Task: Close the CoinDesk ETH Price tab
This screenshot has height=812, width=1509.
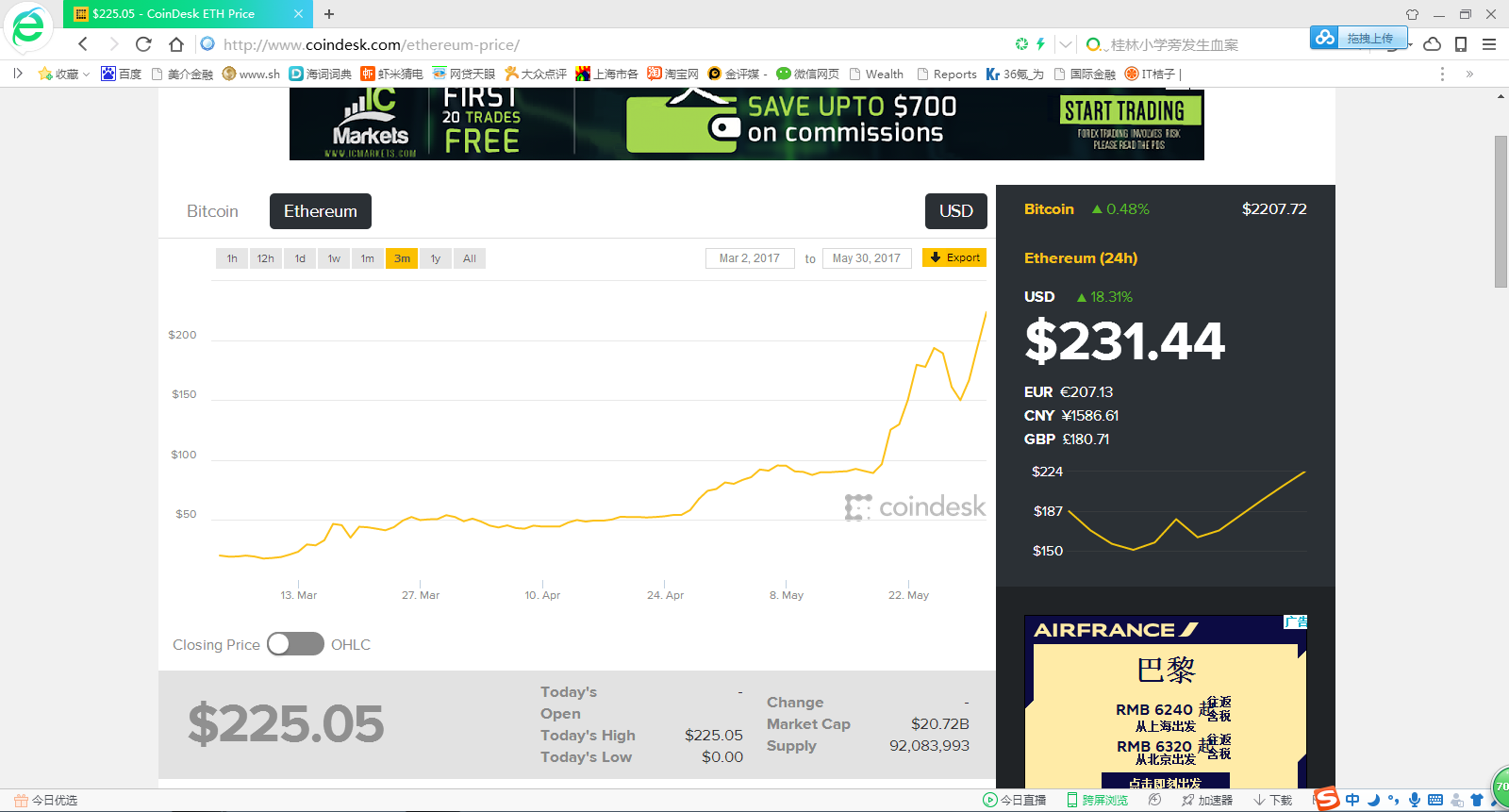Action: coord(298,14)
